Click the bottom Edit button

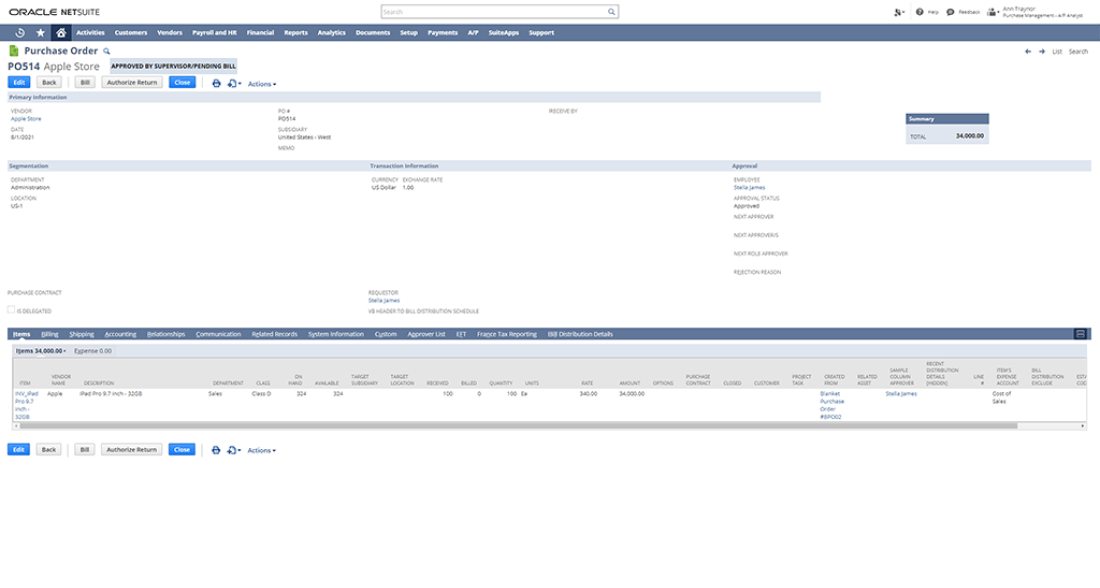(x=19, y=450)
